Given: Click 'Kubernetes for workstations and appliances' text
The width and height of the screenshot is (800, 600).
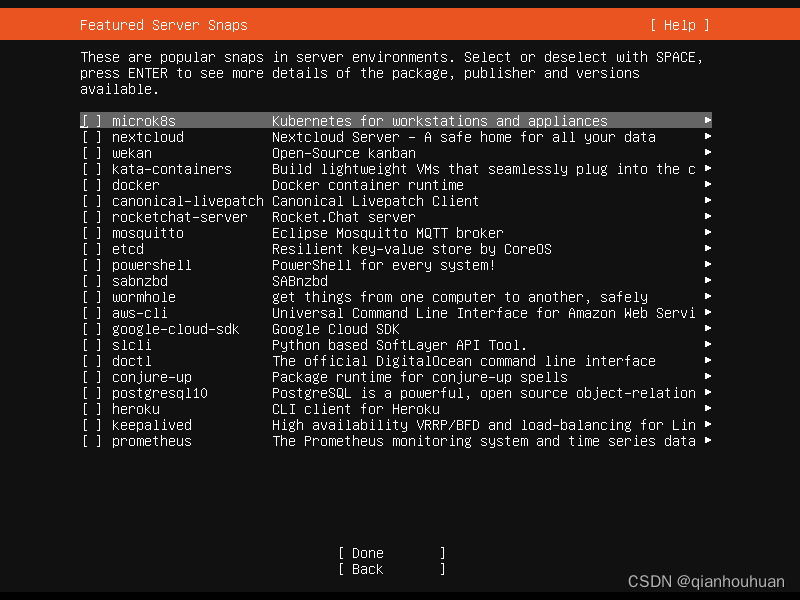Looking at the screenshot, I should point(440,121).
